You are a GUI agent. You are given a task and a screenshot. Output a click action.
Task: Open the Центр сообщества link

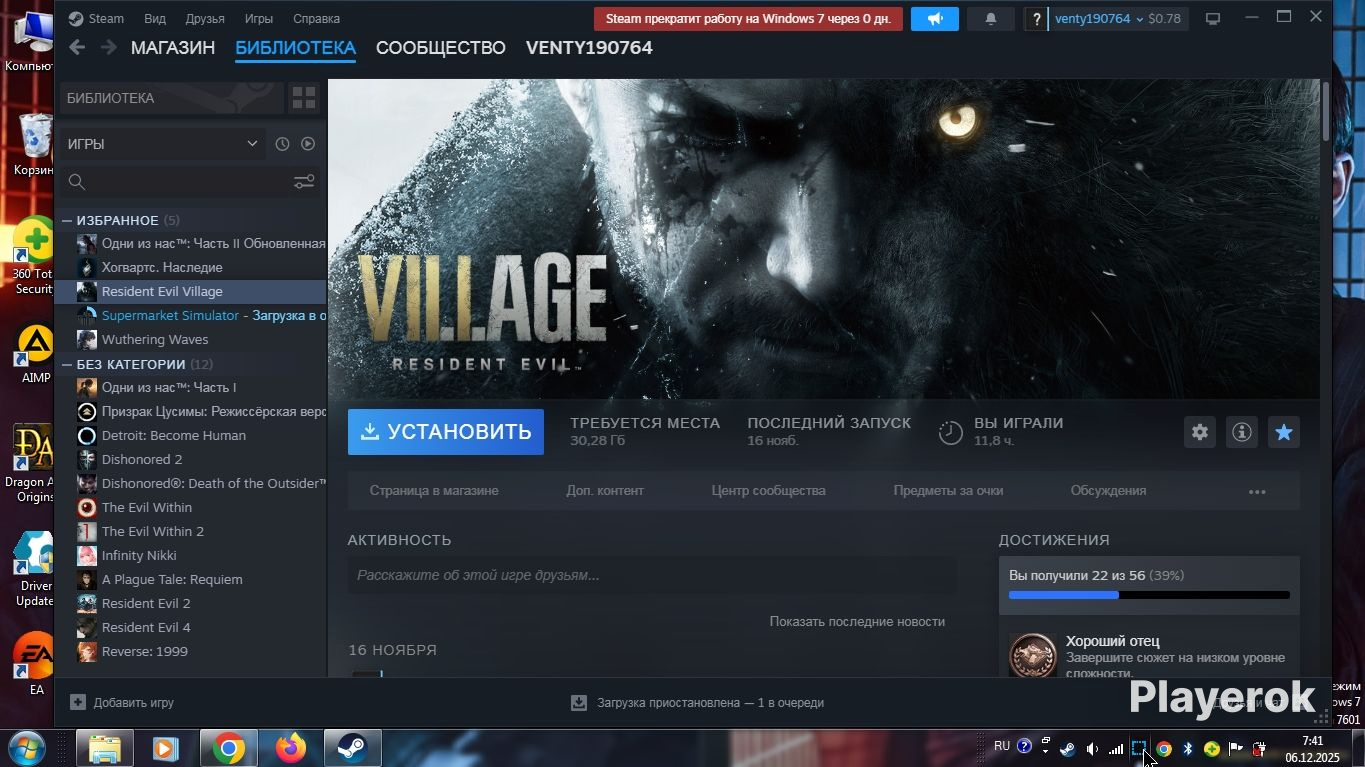pyautogui.click(x=769, y=491)
